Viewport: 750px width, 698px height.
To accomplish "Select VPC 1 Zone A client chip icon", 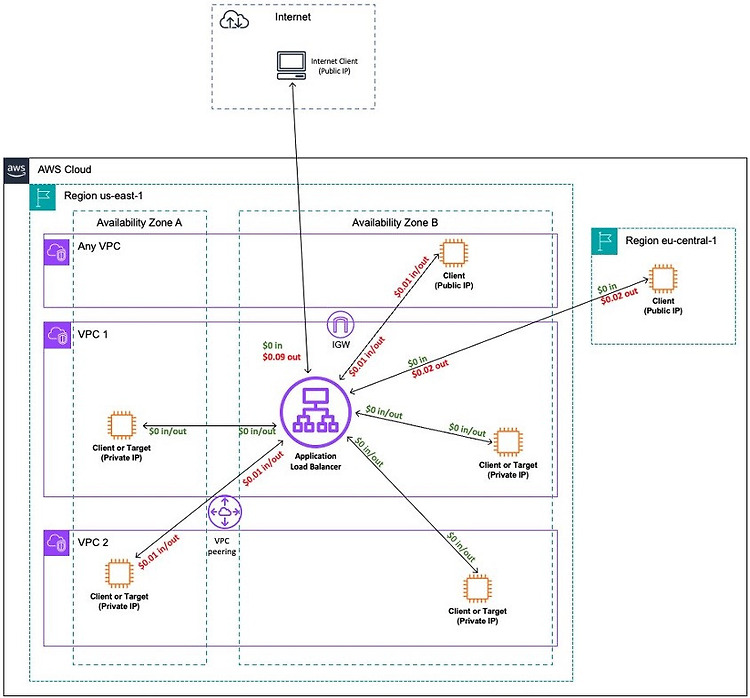I will pyautogui.click(x=121, y=425).
